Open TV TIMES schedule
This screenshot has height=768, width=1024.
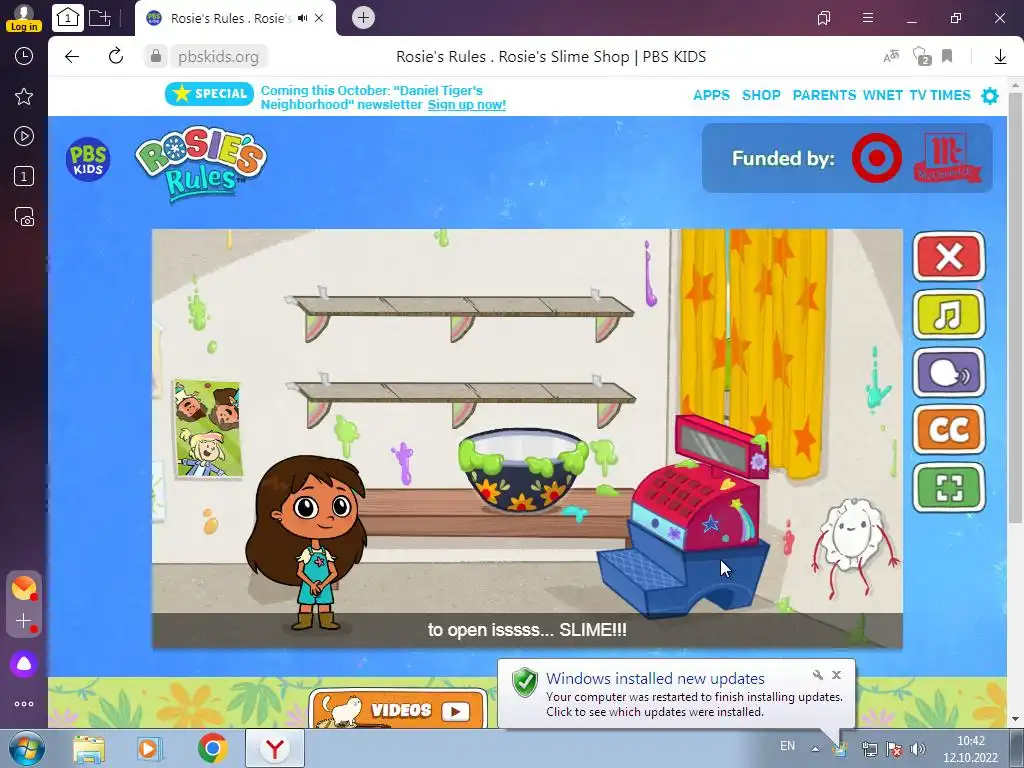click(x=940, y=95)
